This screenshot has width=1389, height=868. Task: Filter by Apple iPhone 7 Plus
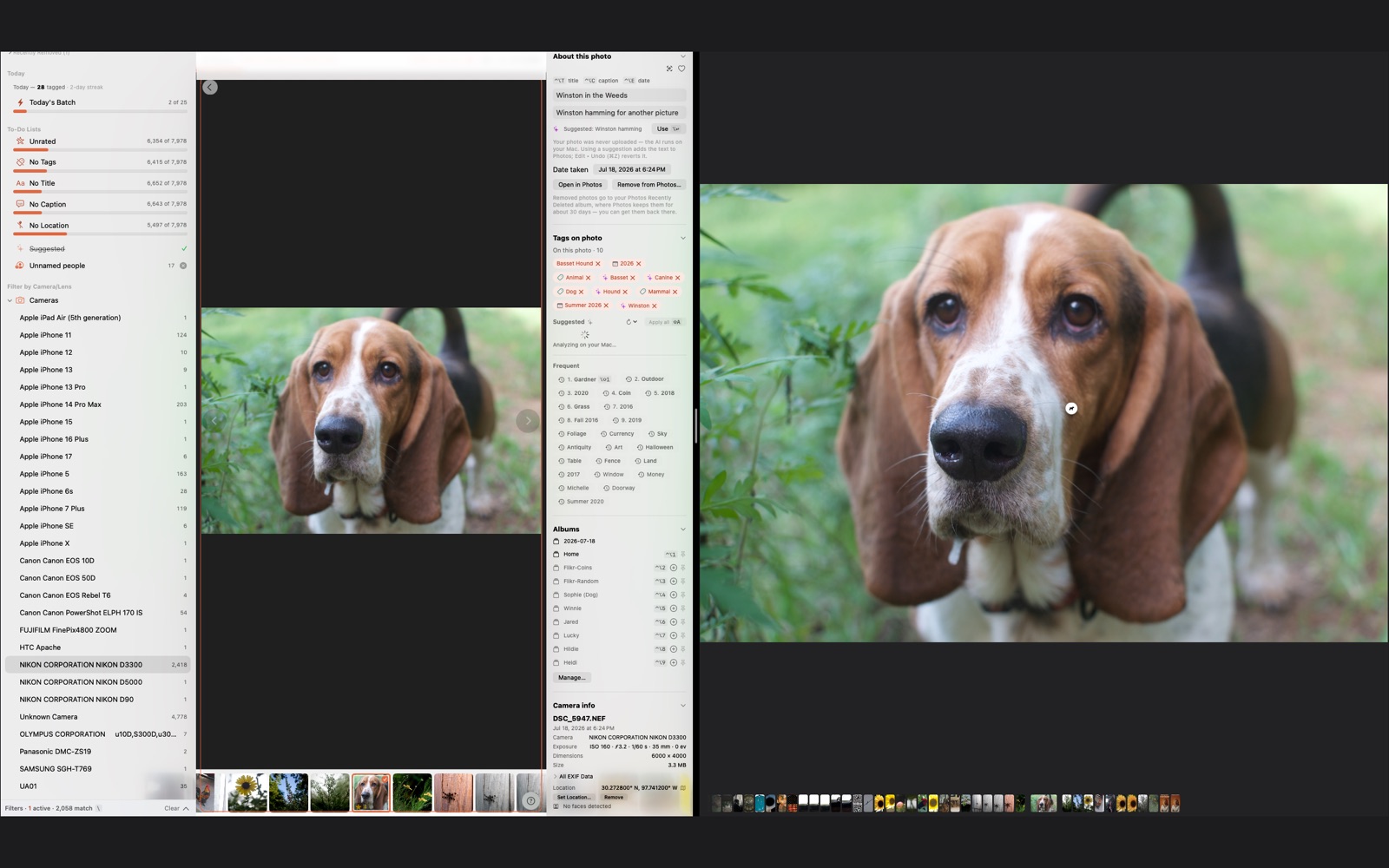click(97, 509)
